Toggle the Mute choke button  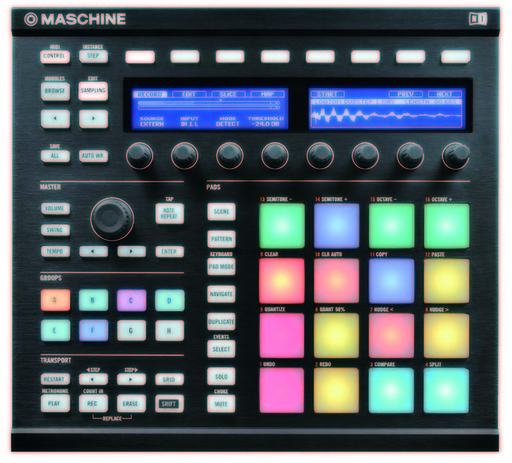[x=221, y=404]
